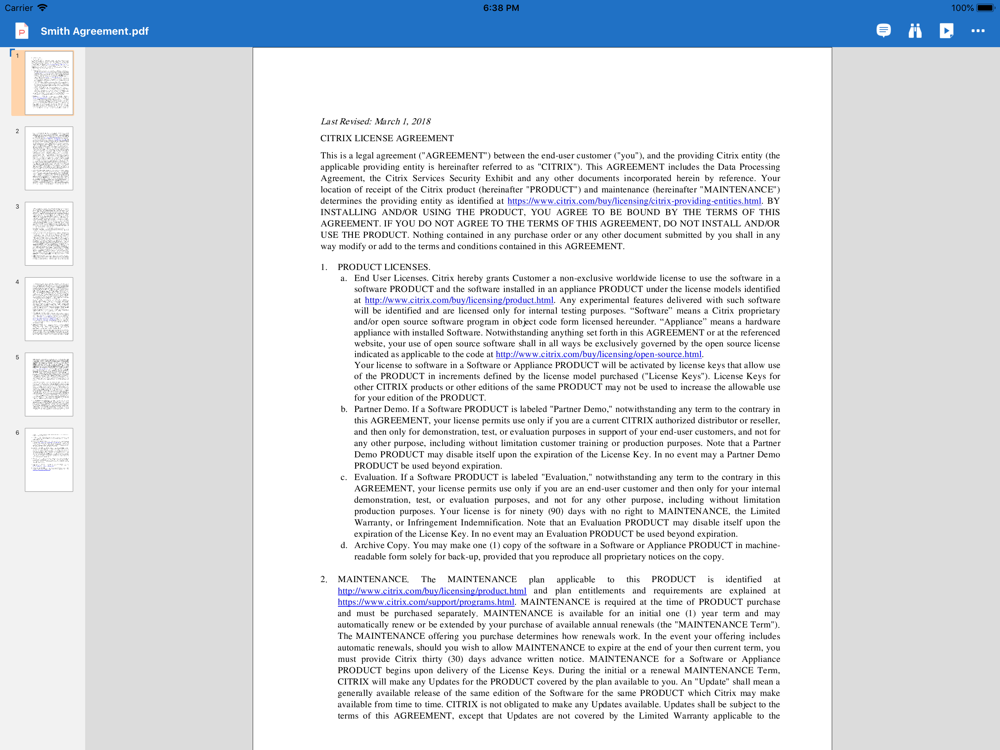1000x750 pixels.
Task: Open the more options ellipsis menu
Action: 978,31
